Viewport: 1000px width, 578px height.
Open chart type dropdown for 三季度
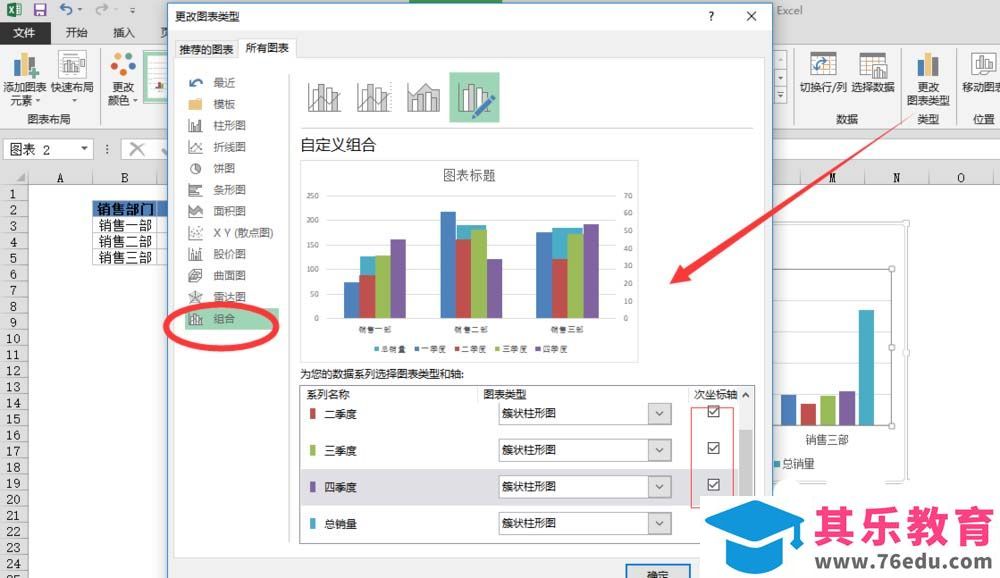[659, 450]
